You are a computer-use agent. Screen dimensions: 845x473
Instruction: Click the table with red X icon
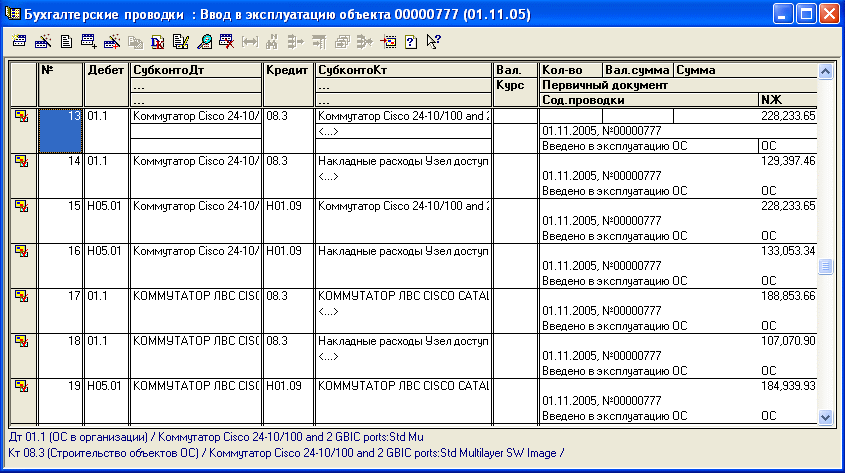pos(226,42)
